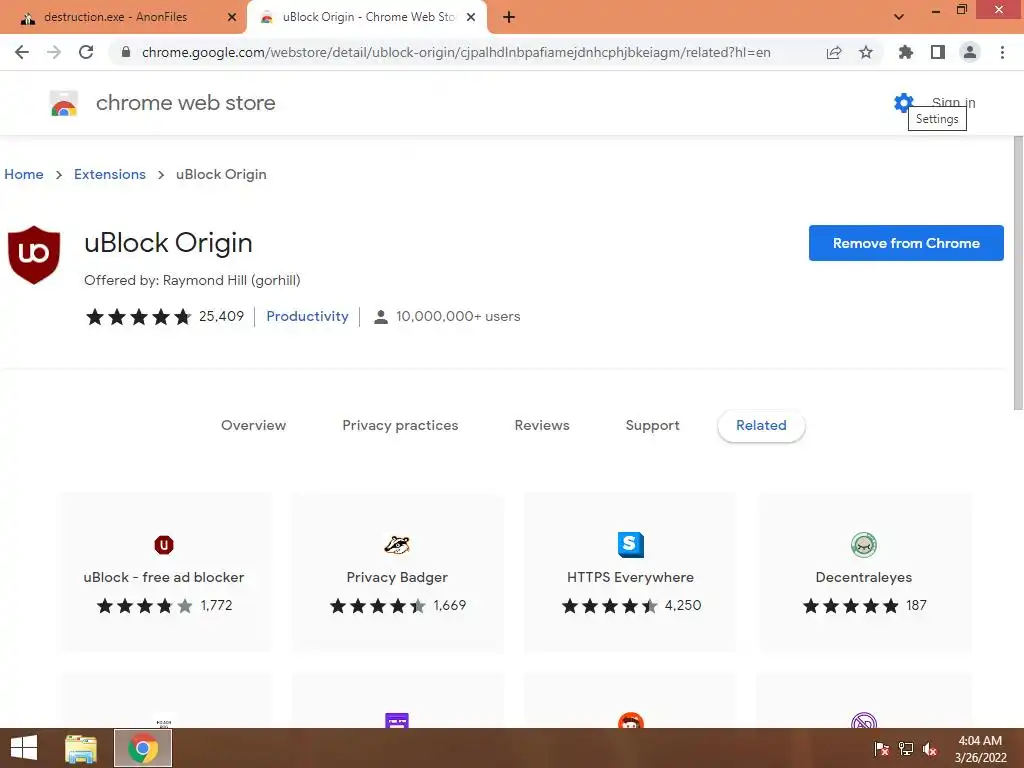Click the padlock site info icon

[126, 52]
